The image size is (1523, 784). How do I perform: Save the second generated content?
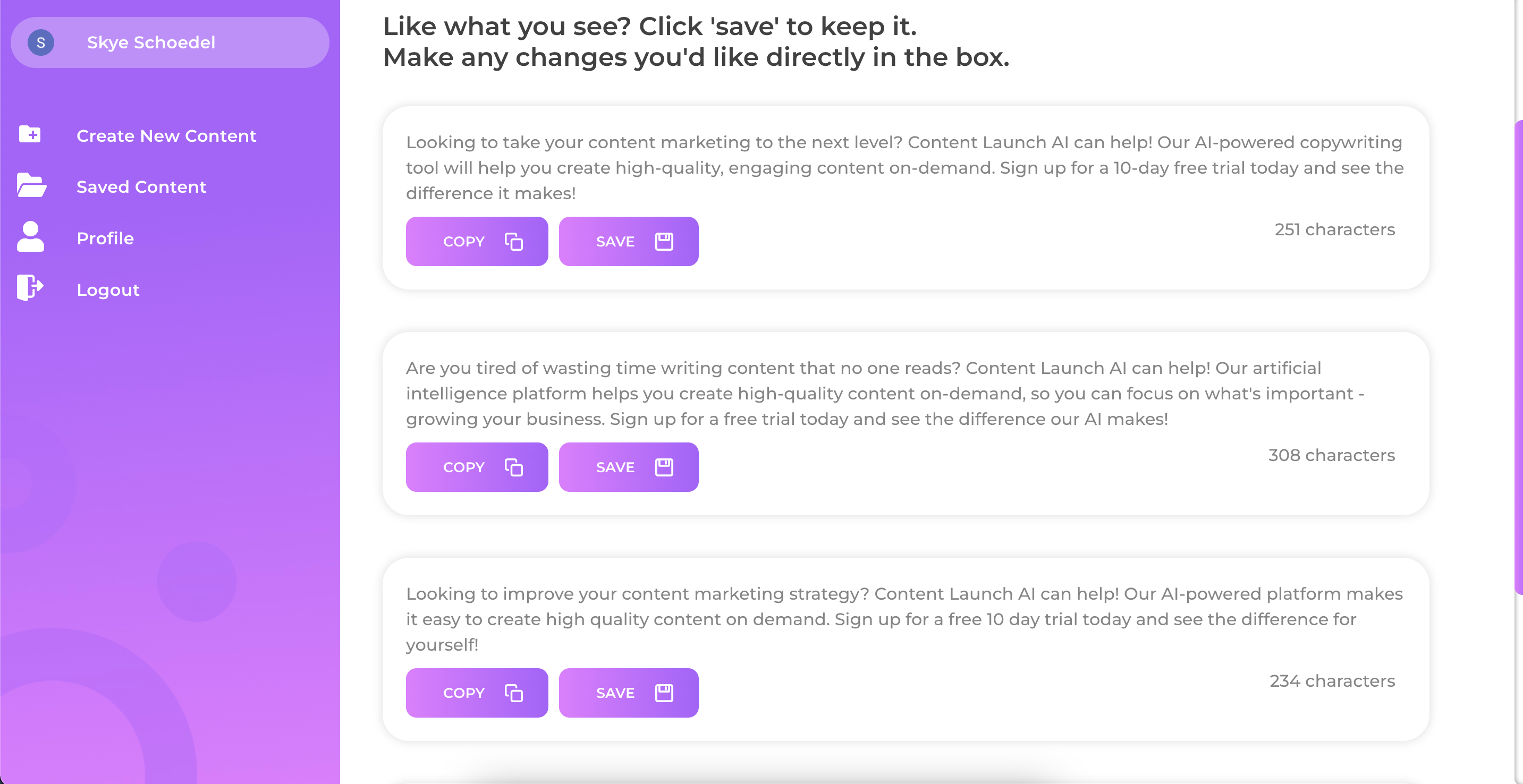629,467
